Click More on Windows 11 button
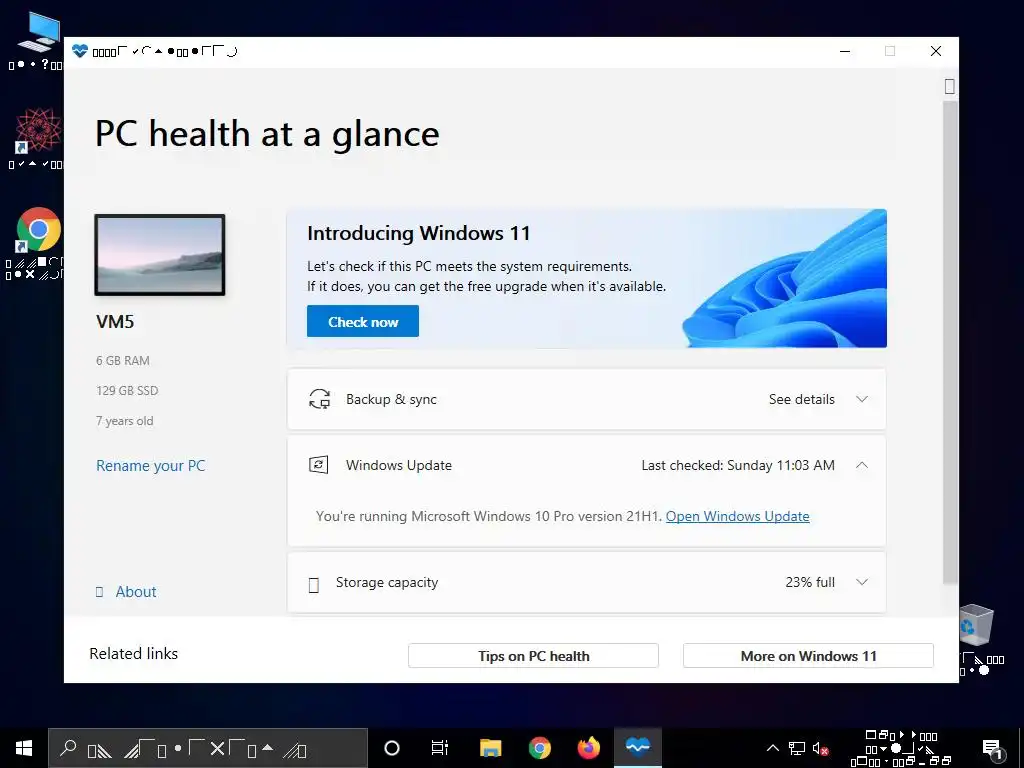The image size is (1024, 768). pos(808,656)
